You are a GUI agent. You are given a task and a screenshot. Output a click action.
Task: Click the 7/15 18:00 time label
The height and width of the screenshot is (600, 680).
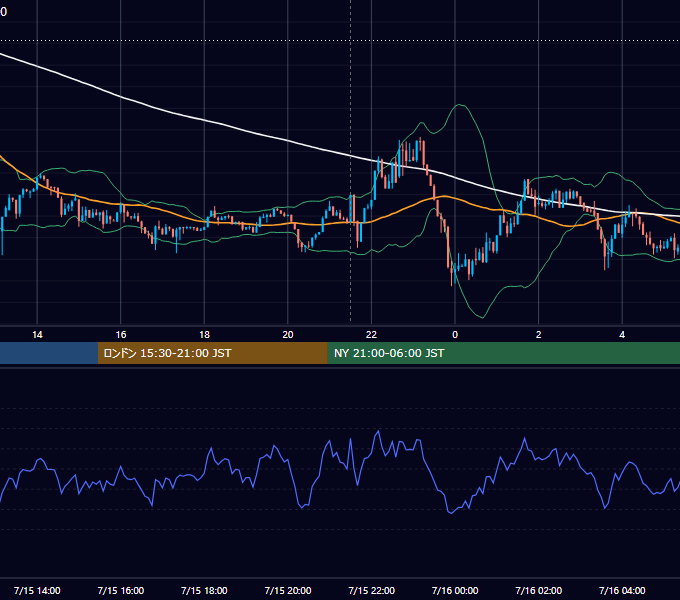tap(204, 590)
